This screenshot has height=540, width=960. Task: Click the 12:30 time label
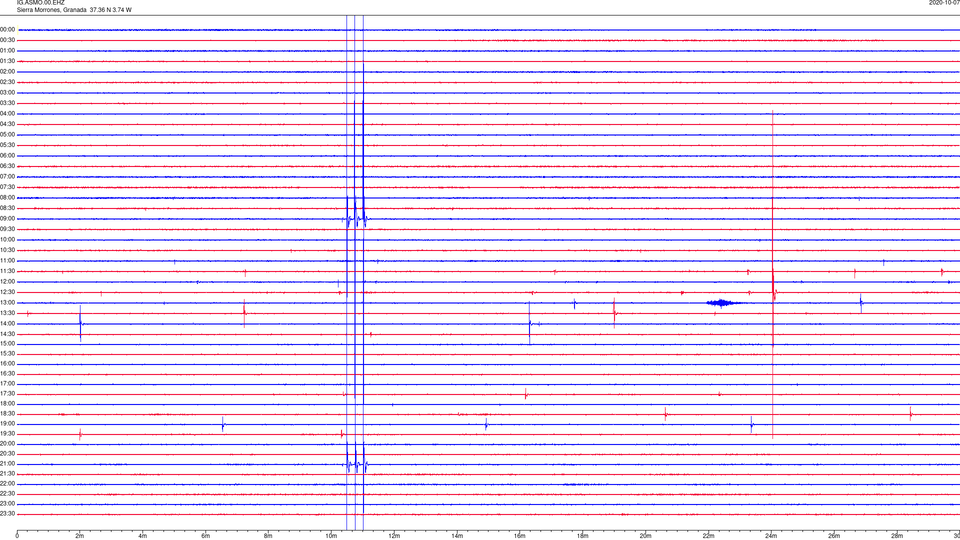tap(7, 292)
